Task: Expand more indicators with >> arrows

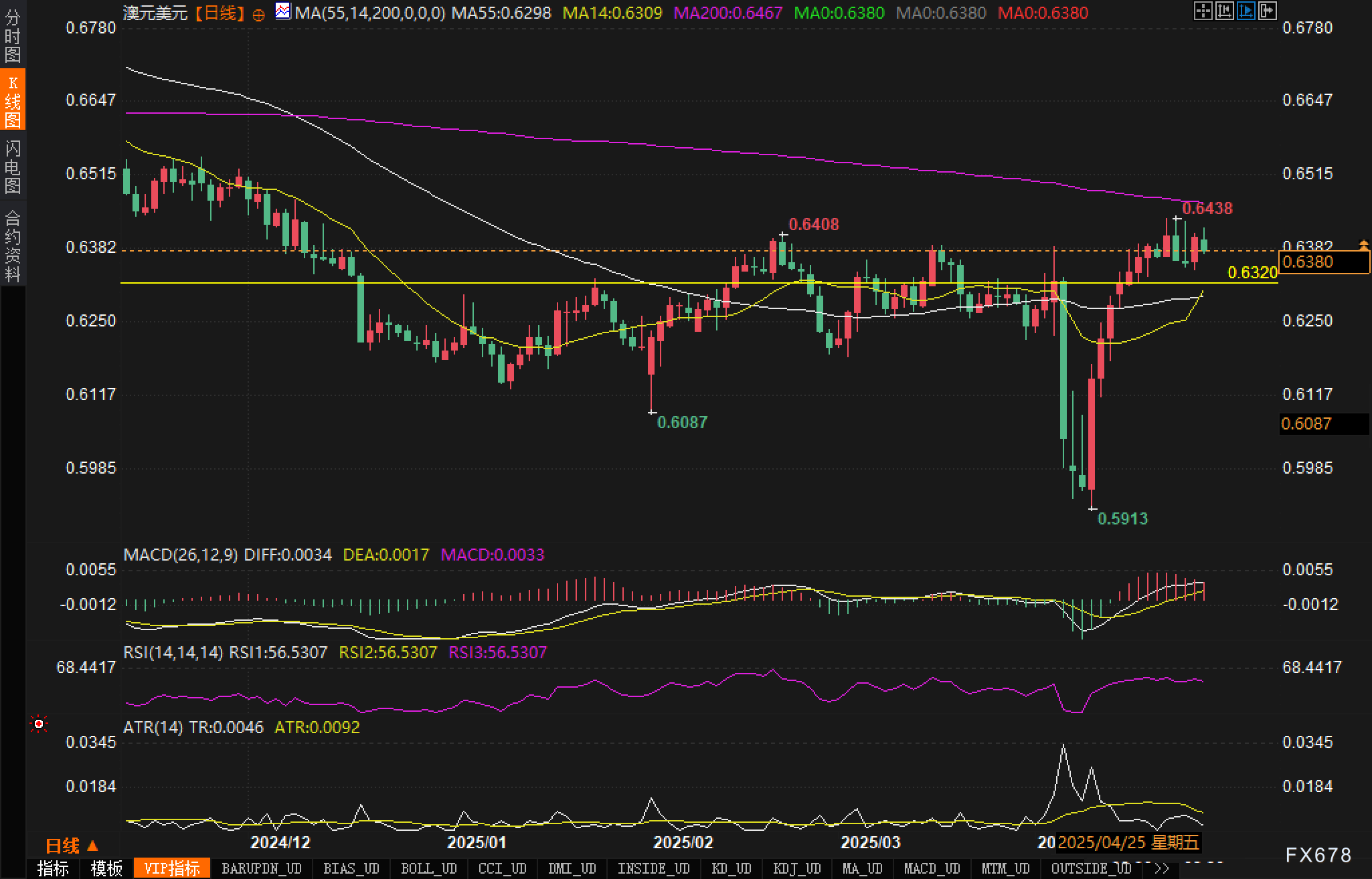Action: [1162, 869]
